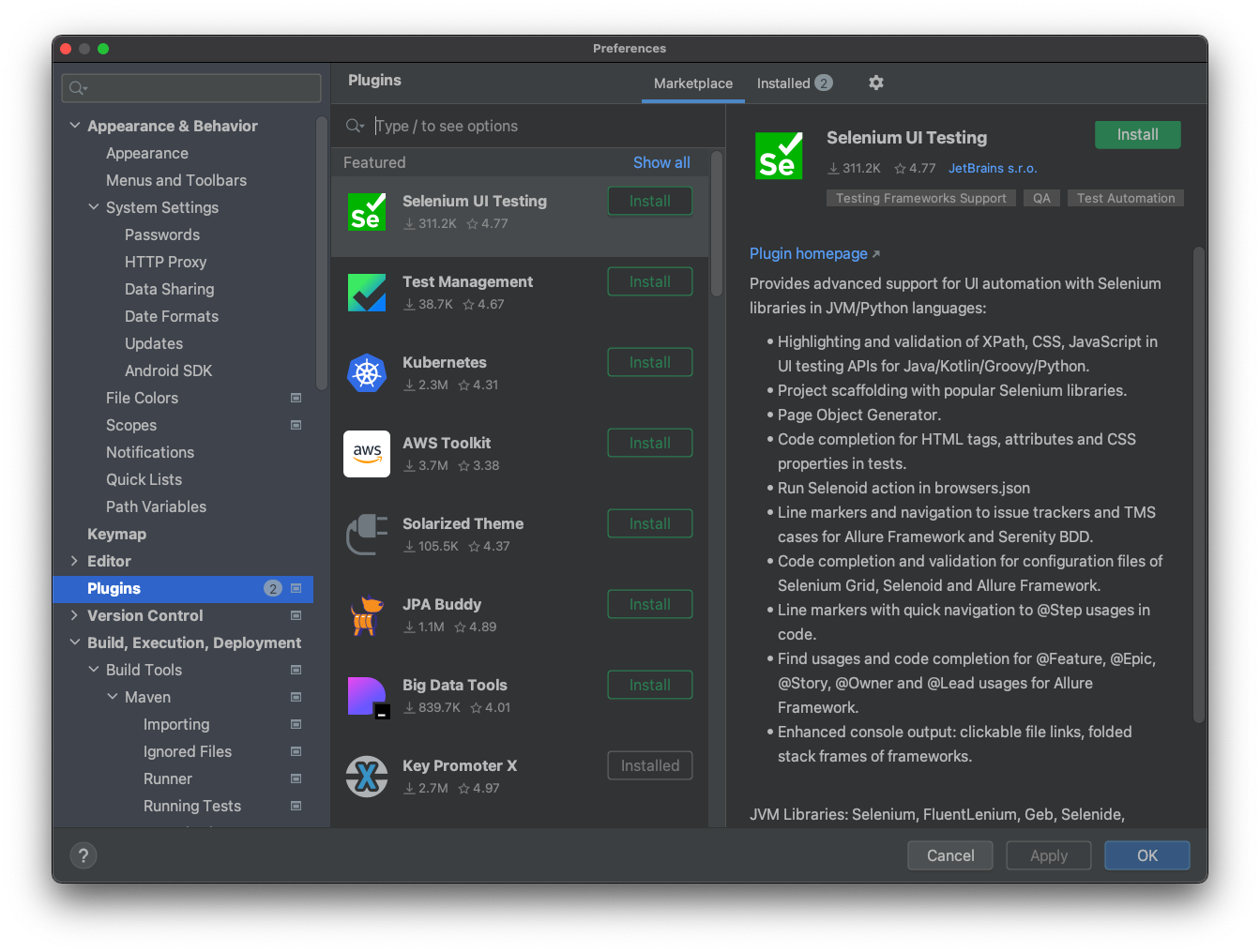This screenshot has height=952, width=1260.
Task: Install the Test Management plugin
Action: [650, 281]
